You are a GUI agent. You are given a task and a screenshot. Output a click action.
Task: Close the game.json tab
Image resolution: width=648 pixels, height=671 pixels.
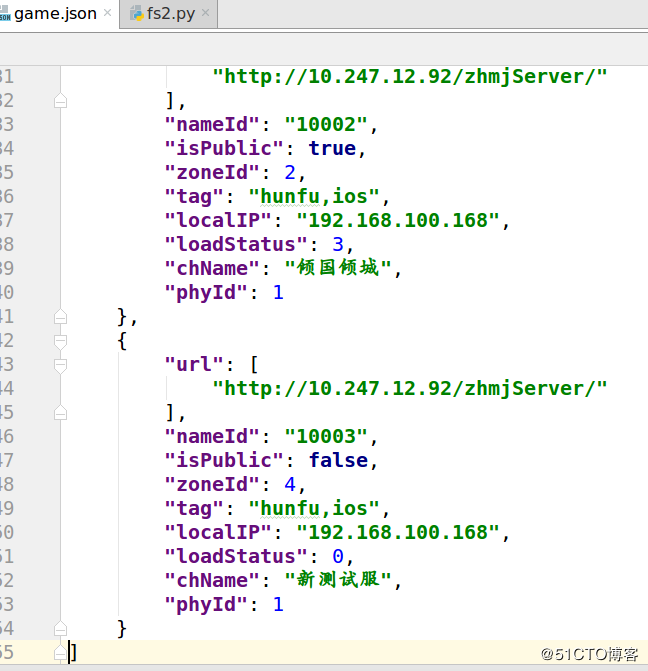(x=108, y=13)
